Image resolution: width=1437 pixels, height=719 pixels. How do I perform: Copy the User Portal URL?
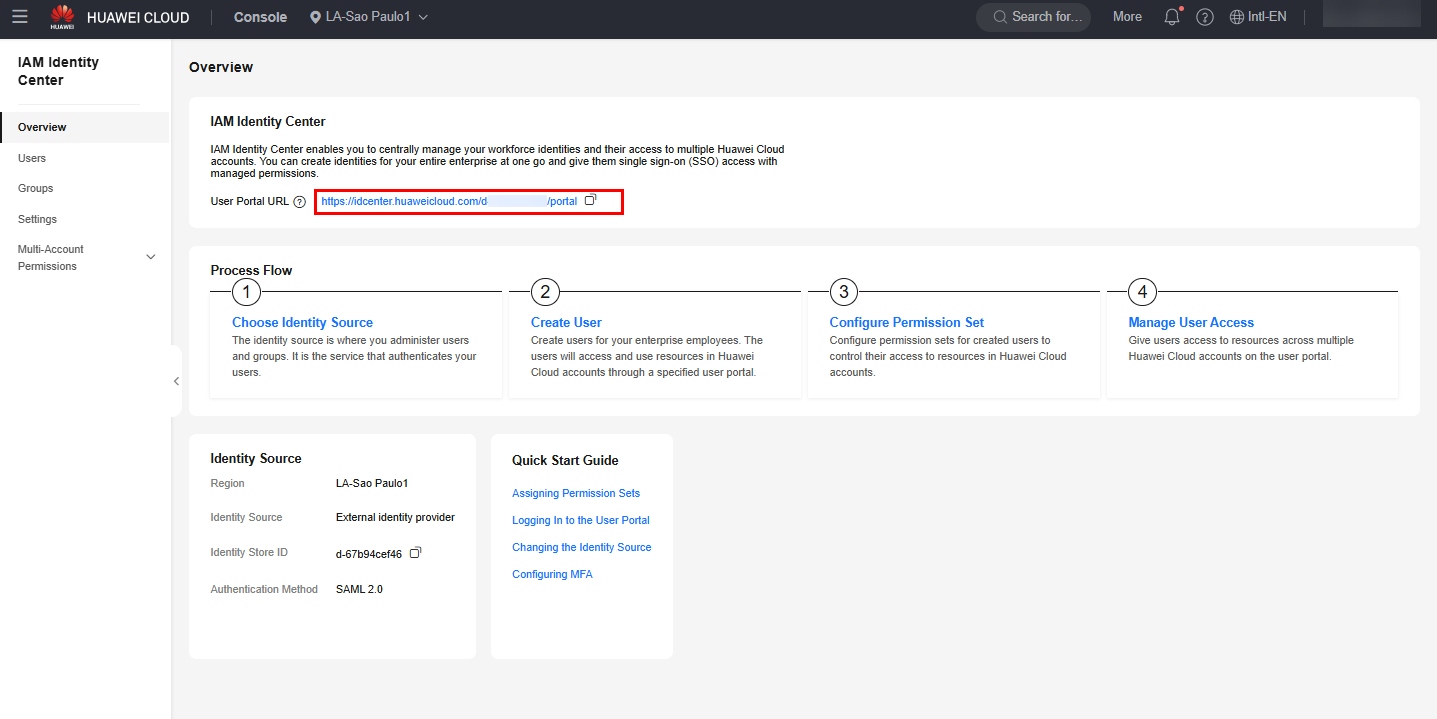click(590, 200)
